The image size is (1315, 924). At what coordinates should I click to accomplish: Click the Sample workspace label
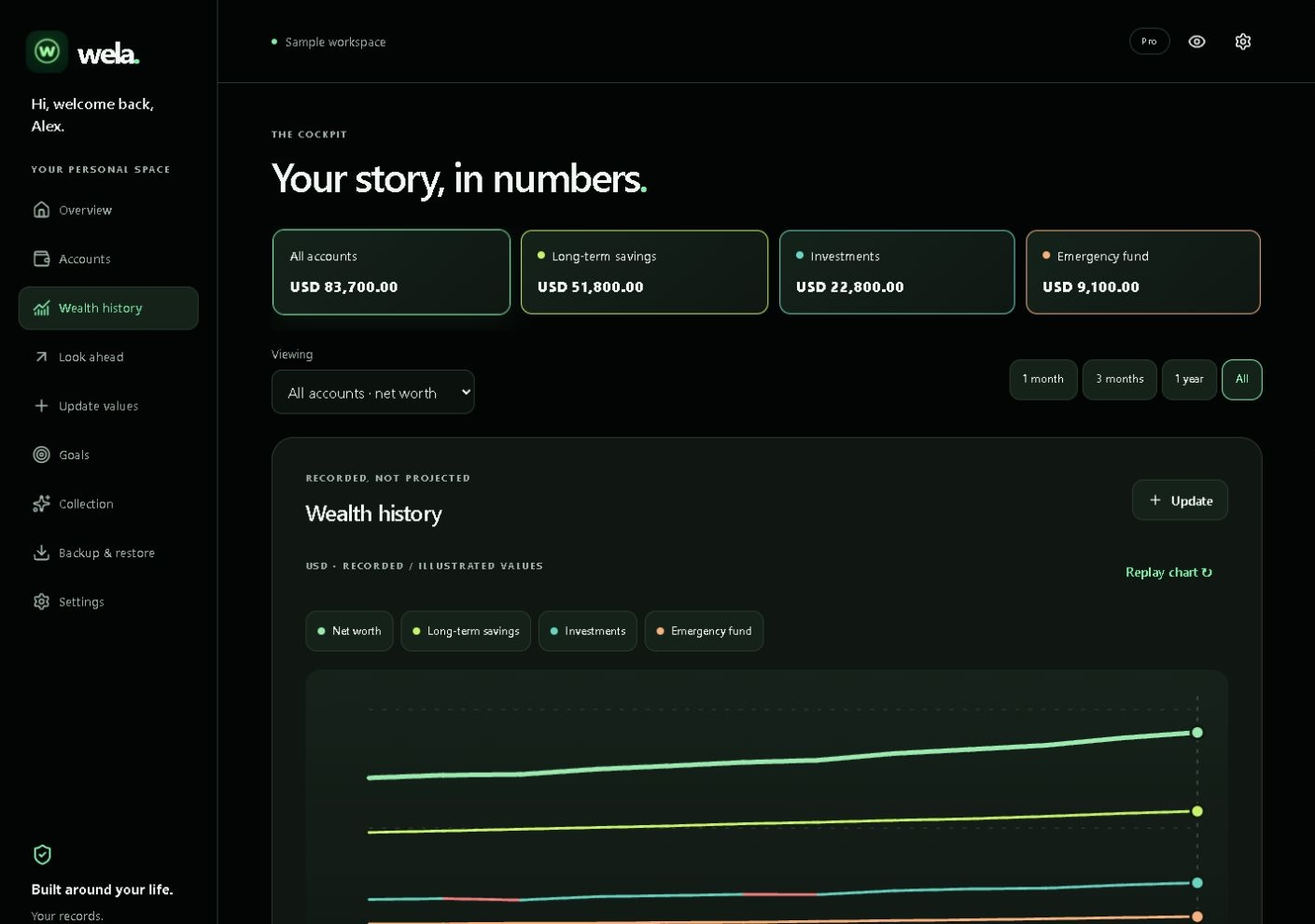335,42
